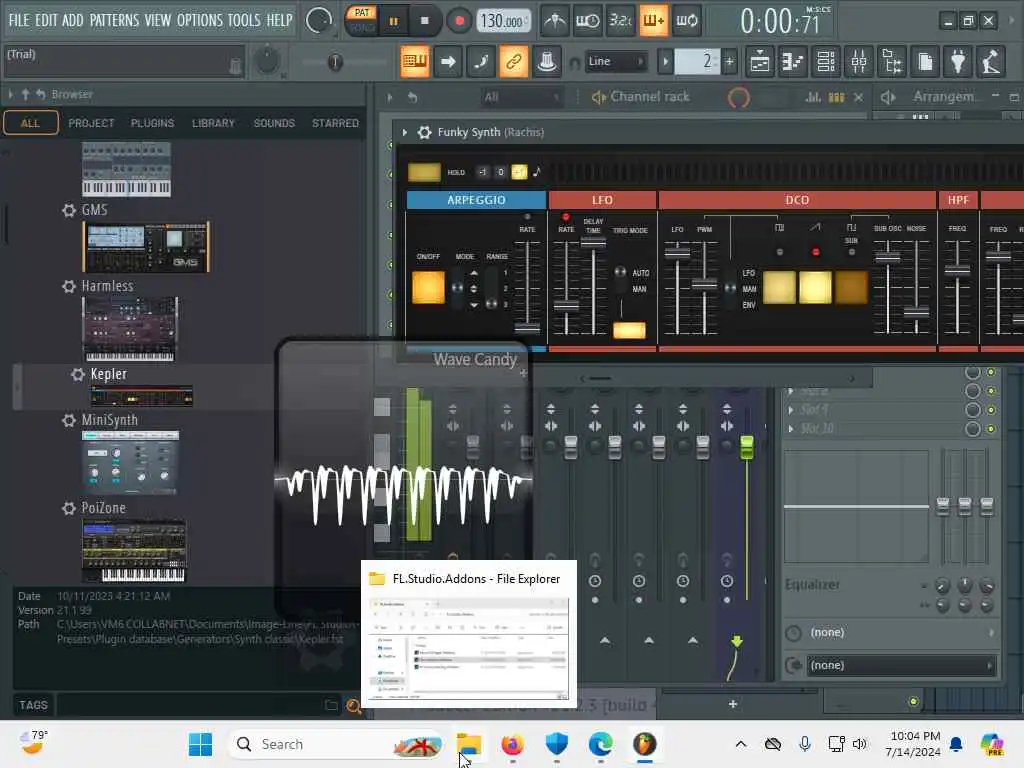Select PoiZone plugin in browser
Screen dimensions: 1024x768
click(103, 507)
